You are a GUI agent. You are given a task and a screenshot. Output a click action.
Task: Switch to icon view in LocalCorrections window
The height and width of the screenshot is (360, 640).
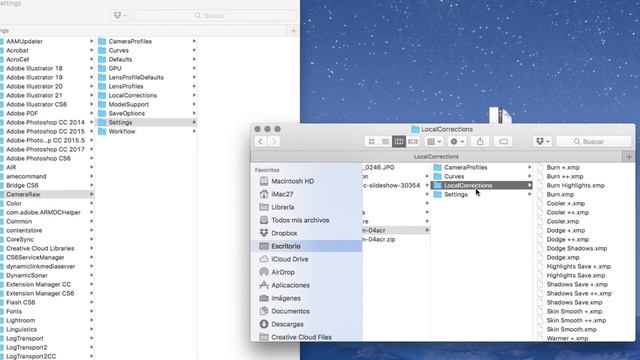(371, 141)
